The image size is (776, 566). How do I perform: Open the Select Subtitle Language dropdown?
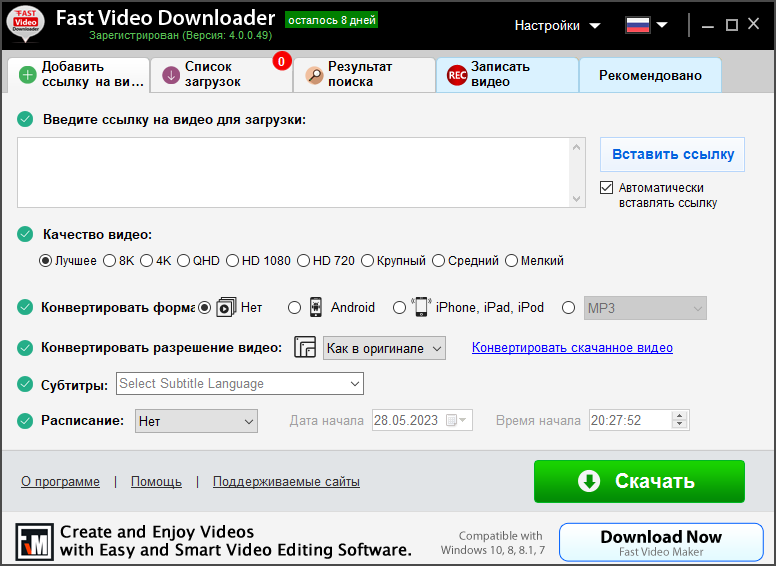point(240,383)
